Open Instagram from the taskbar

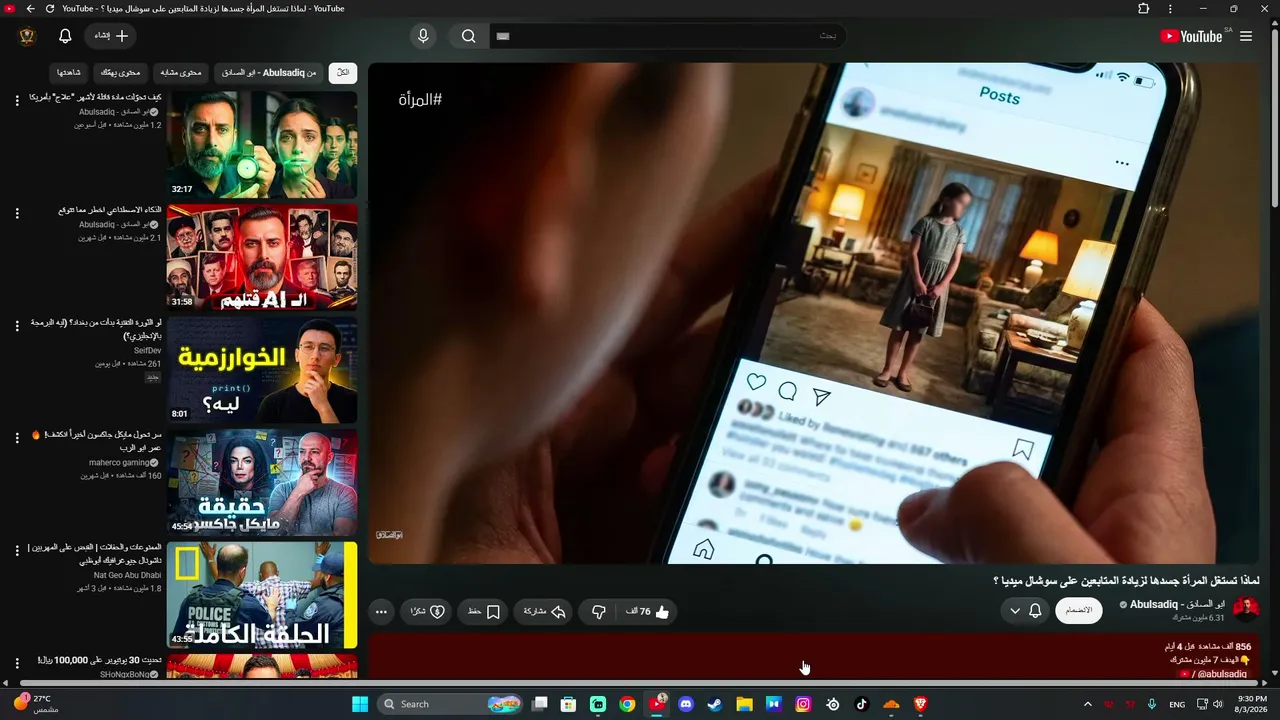pyautogui.click(x=803, y=704)
